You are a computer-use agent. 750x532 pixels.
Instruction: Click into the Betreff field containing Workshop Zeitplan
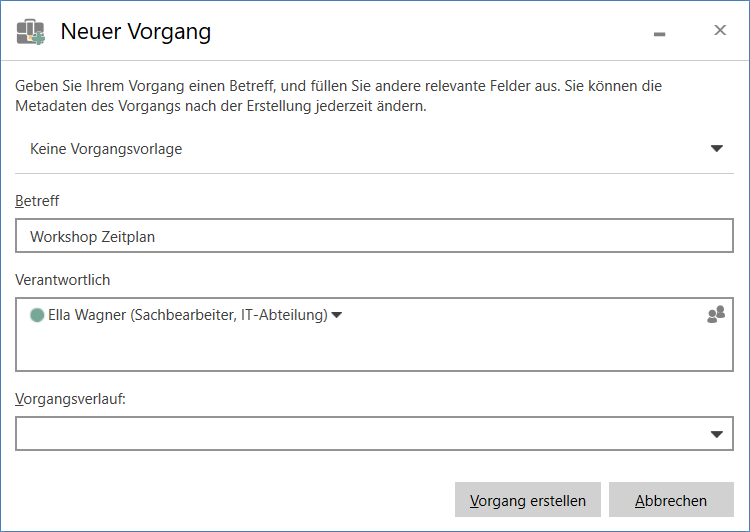coord(374,236)
